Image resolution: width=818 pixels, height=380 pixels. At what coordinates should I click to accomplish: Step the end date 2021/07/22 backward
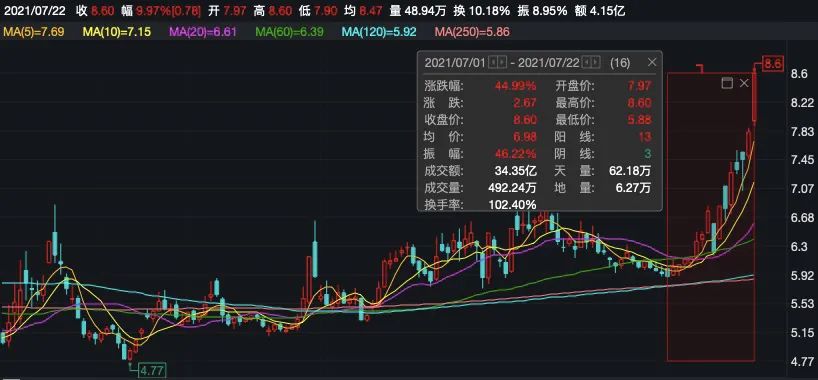pyautogui.click(x=587, y=63)
